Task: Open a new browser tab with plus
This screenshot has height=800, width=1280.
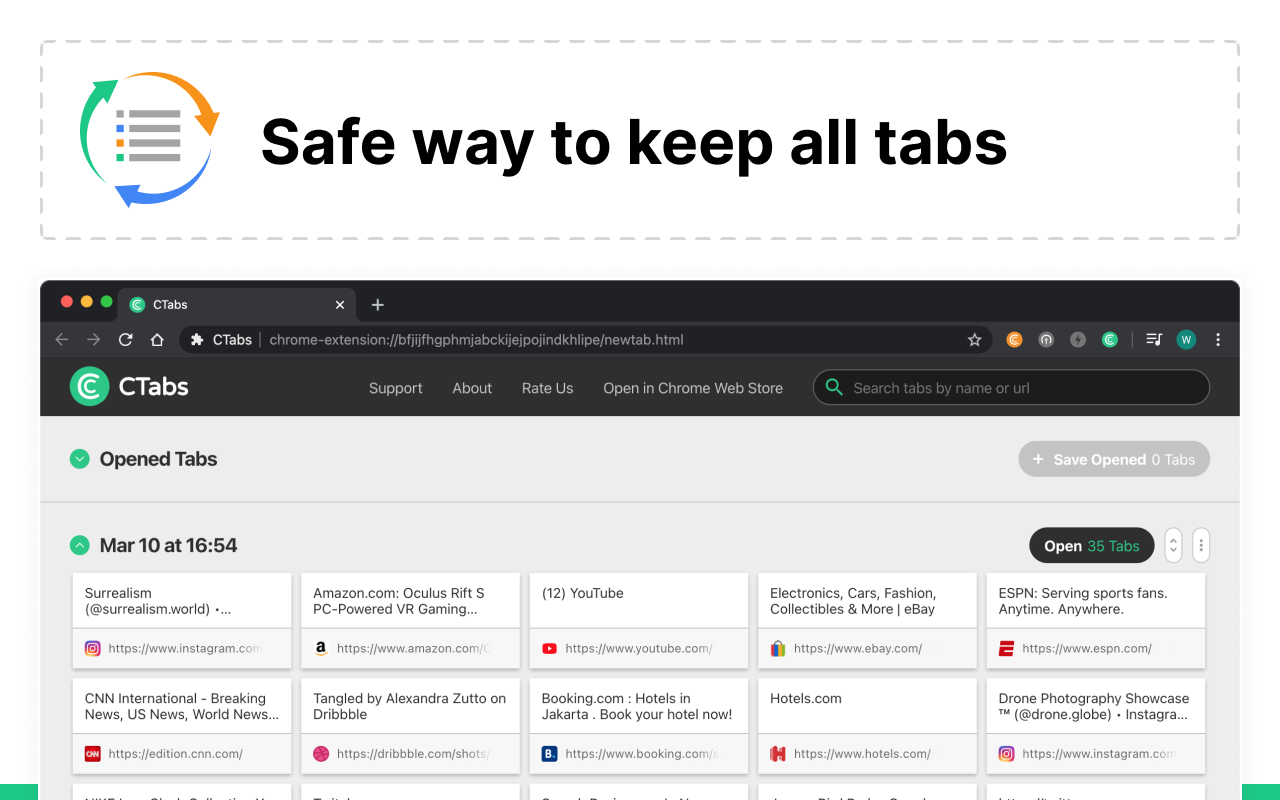Action: [377, 305]
